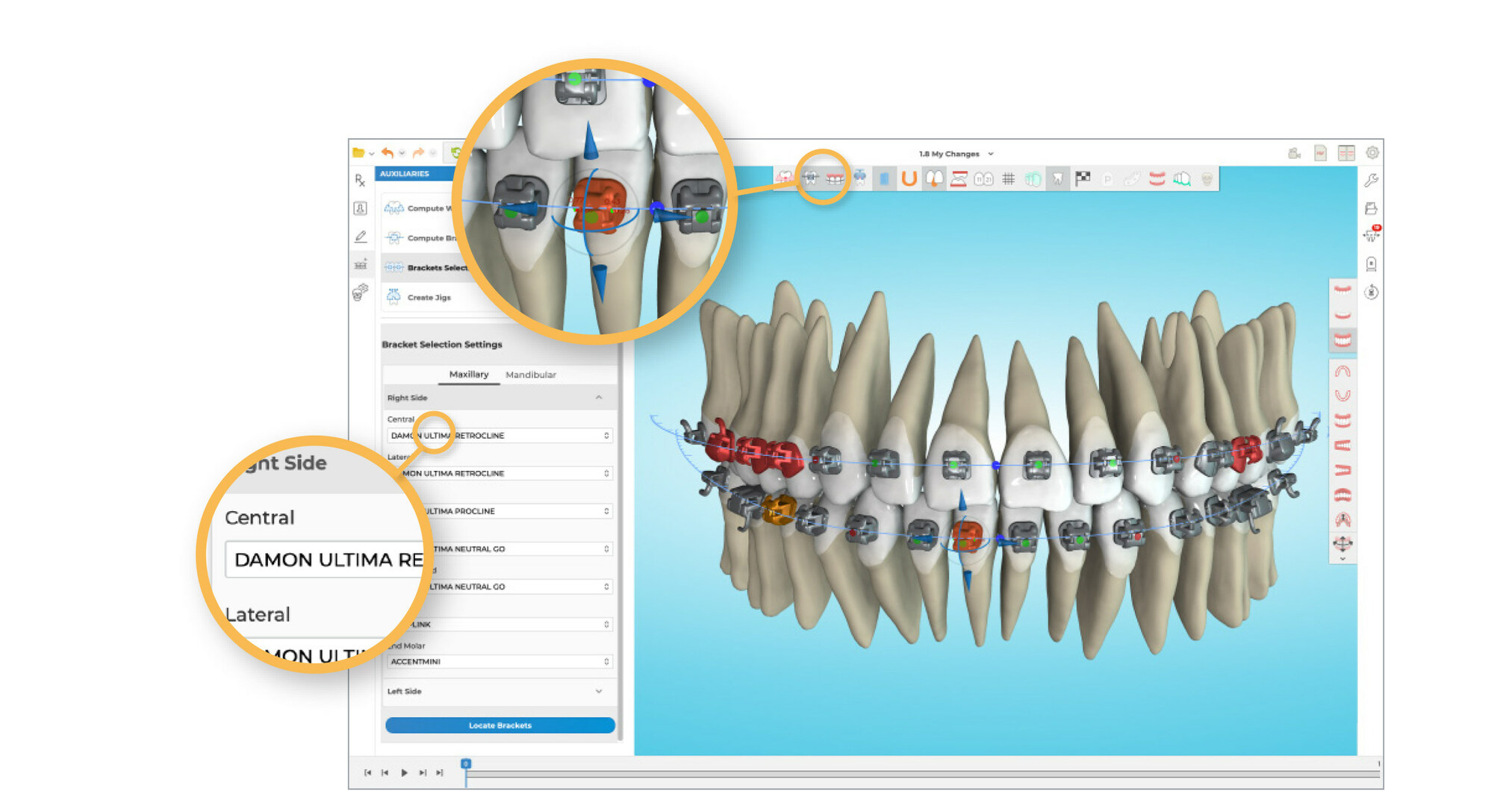
Task: Select the hourglass elastics tool
Action: pos(958,178)
